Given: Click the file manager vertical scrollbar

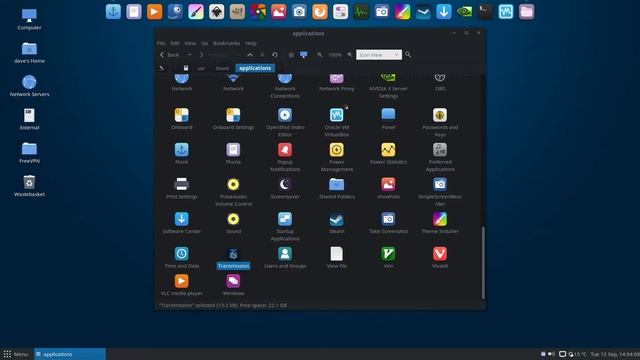Looking at the screenshot, I should (483, 262).
